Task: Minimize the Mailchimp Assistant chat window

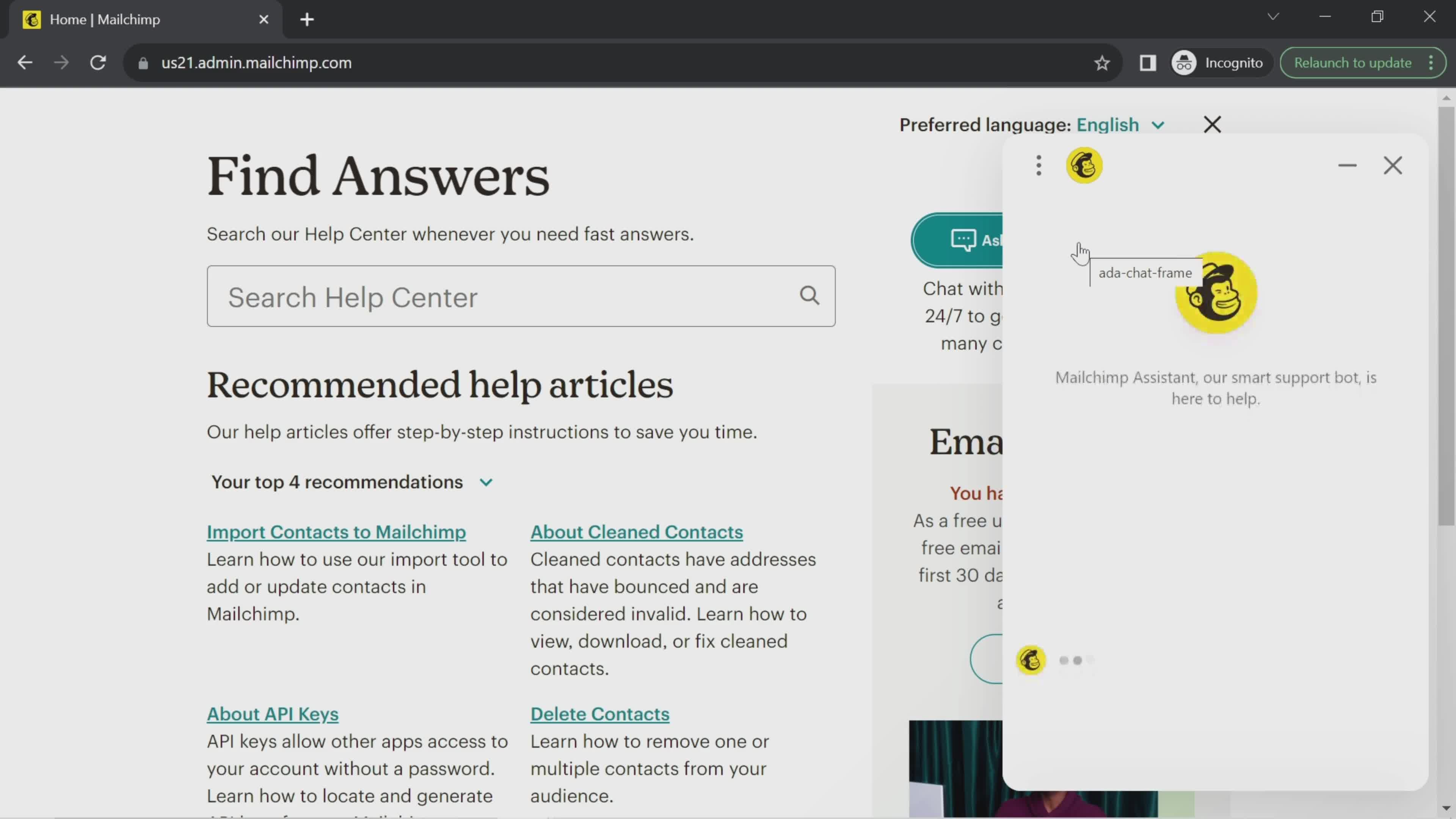Action: point(1348,165)
